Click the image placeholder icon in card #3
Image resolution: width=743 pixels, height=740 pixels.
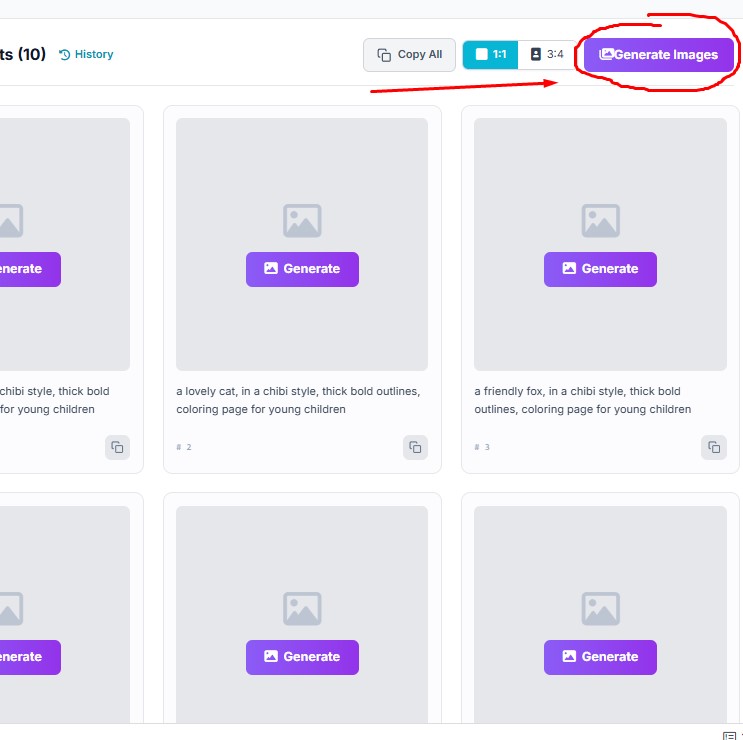[x=600, y=221]
